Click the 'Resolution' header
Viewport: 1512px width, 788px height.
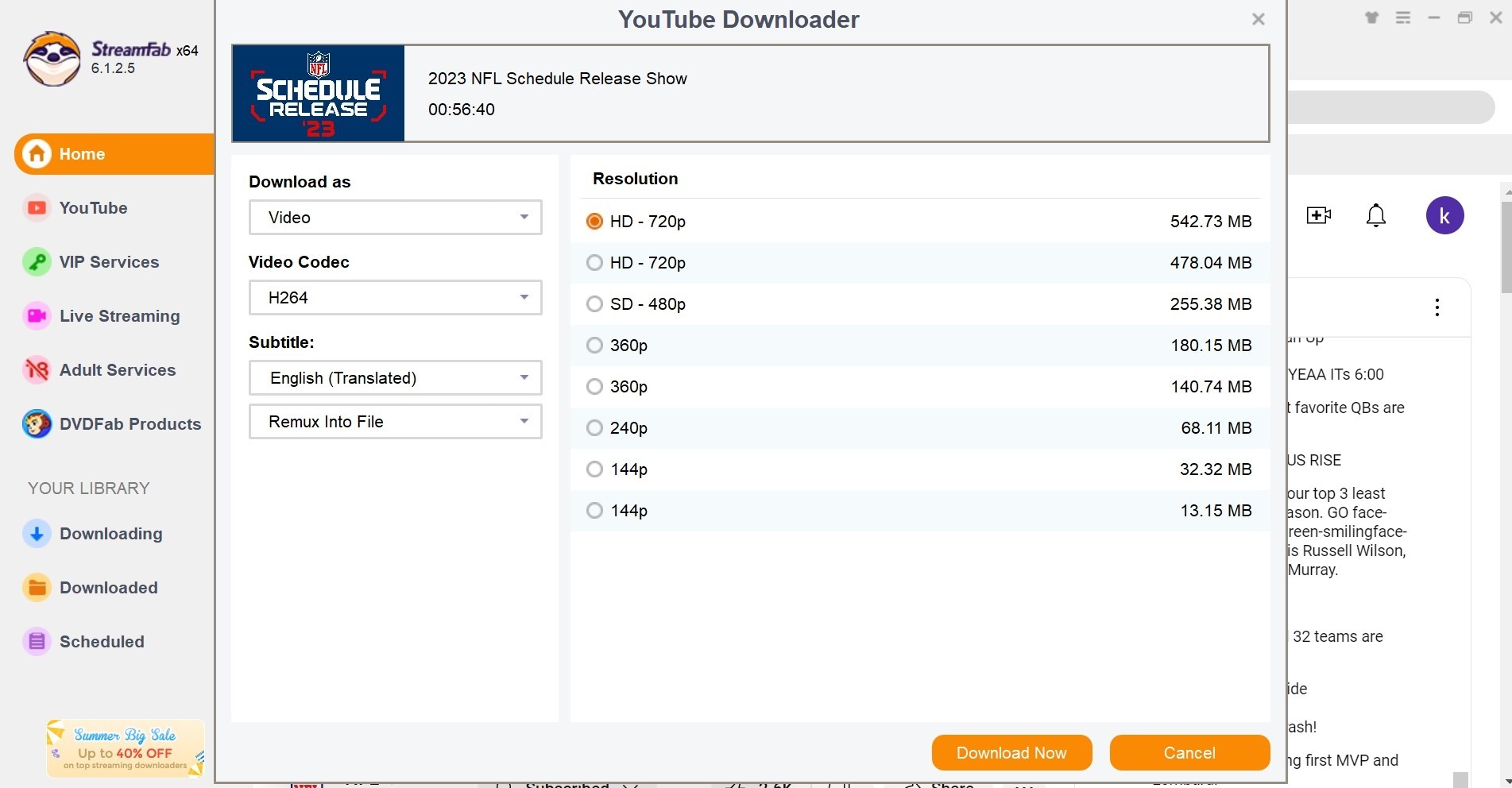636,179
